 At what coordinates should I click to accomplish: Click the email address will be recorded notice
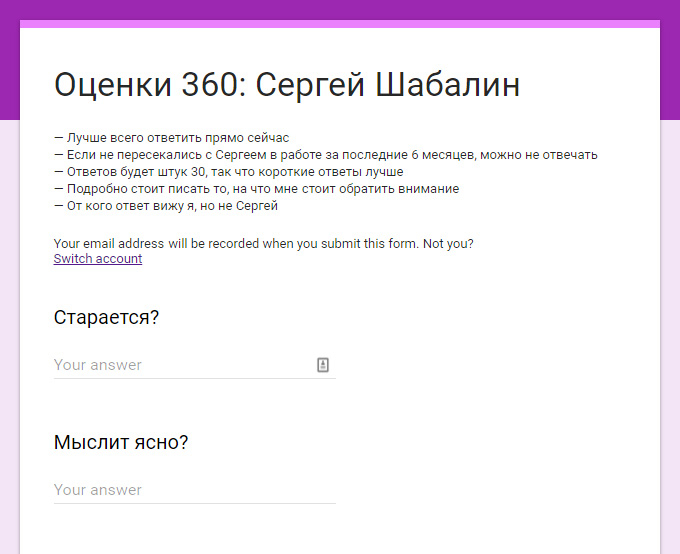tap(236, 244)
